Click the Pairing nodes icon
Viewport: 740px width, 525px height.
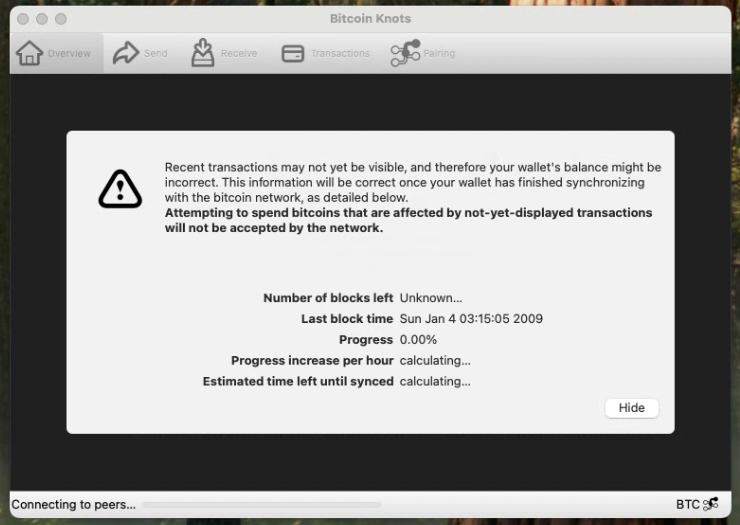405,53
